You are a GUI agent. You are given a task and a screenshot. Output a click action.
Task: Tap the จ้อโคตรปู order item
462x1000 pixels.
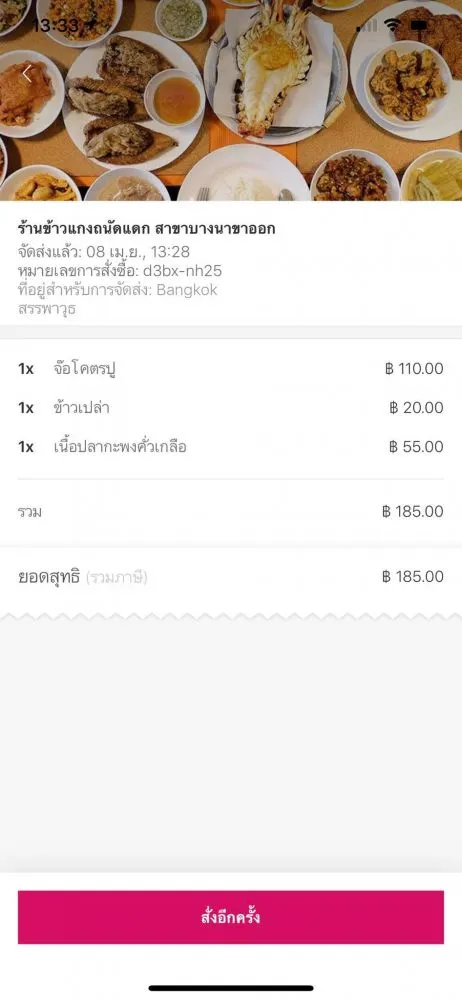85,369
